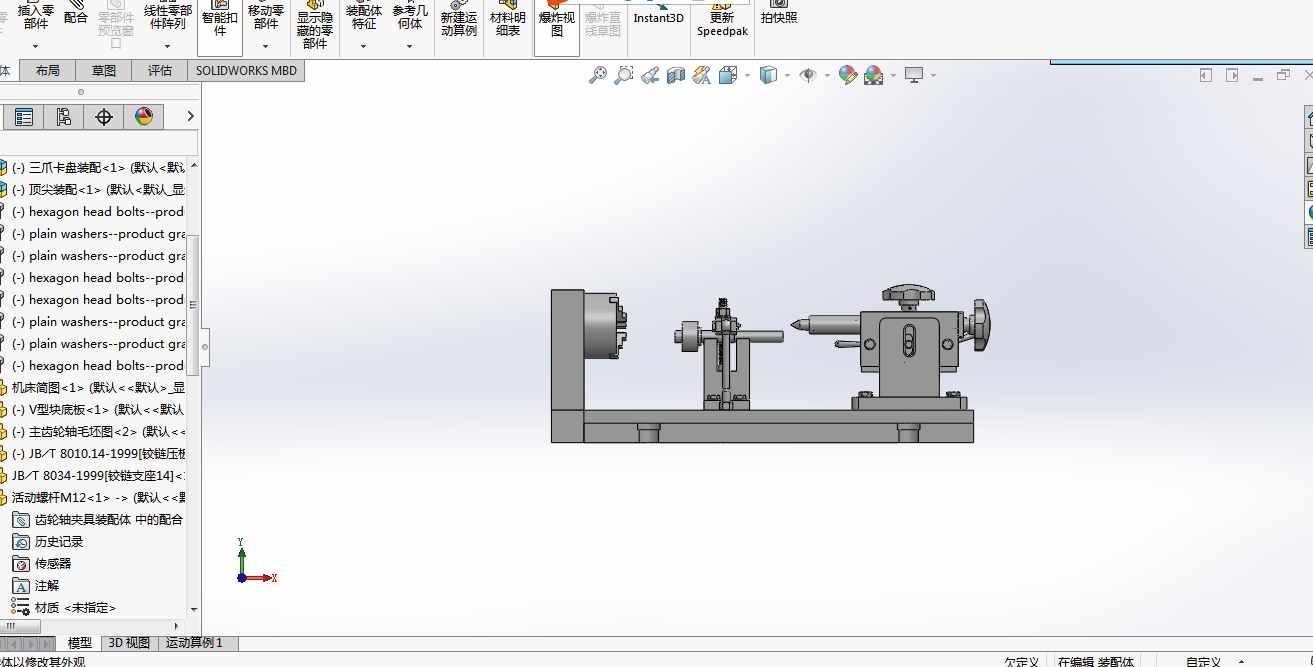
Task: Switch to the 评估 ribbon tab
Action: [x=160, y=70]
